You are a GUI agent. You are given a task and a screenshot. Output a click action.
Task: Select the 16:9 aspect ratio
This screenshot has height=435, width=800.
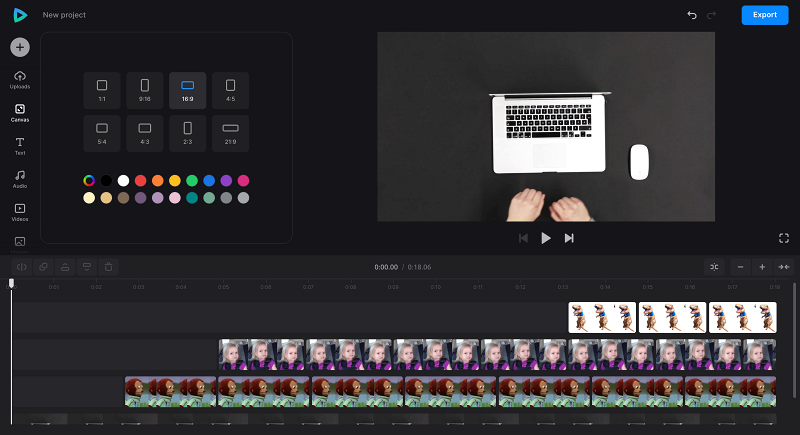pos(188,90)
